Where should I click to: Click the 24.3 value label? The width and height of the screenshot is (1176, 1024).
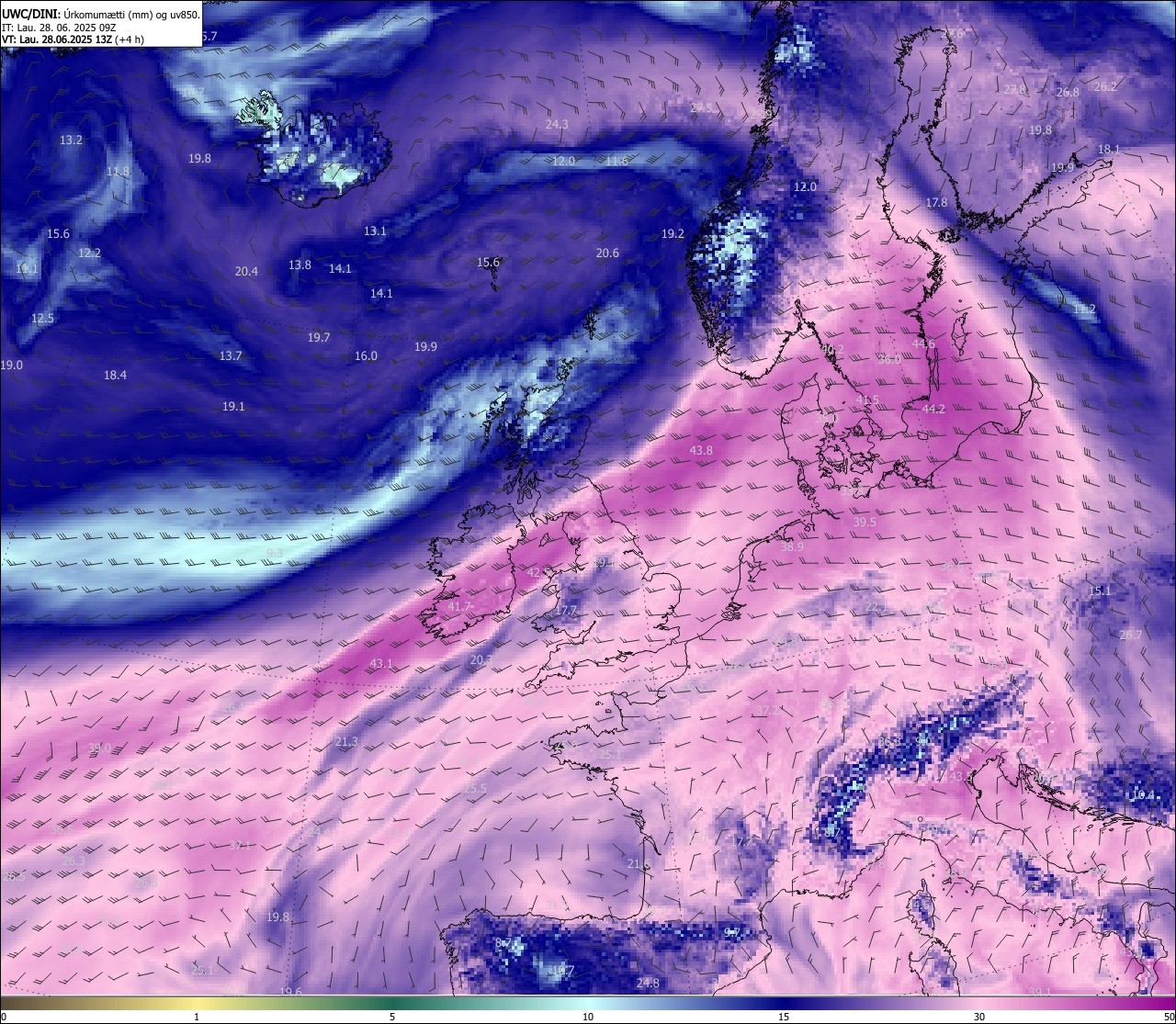pyautogui.click(x=557, y=125)
